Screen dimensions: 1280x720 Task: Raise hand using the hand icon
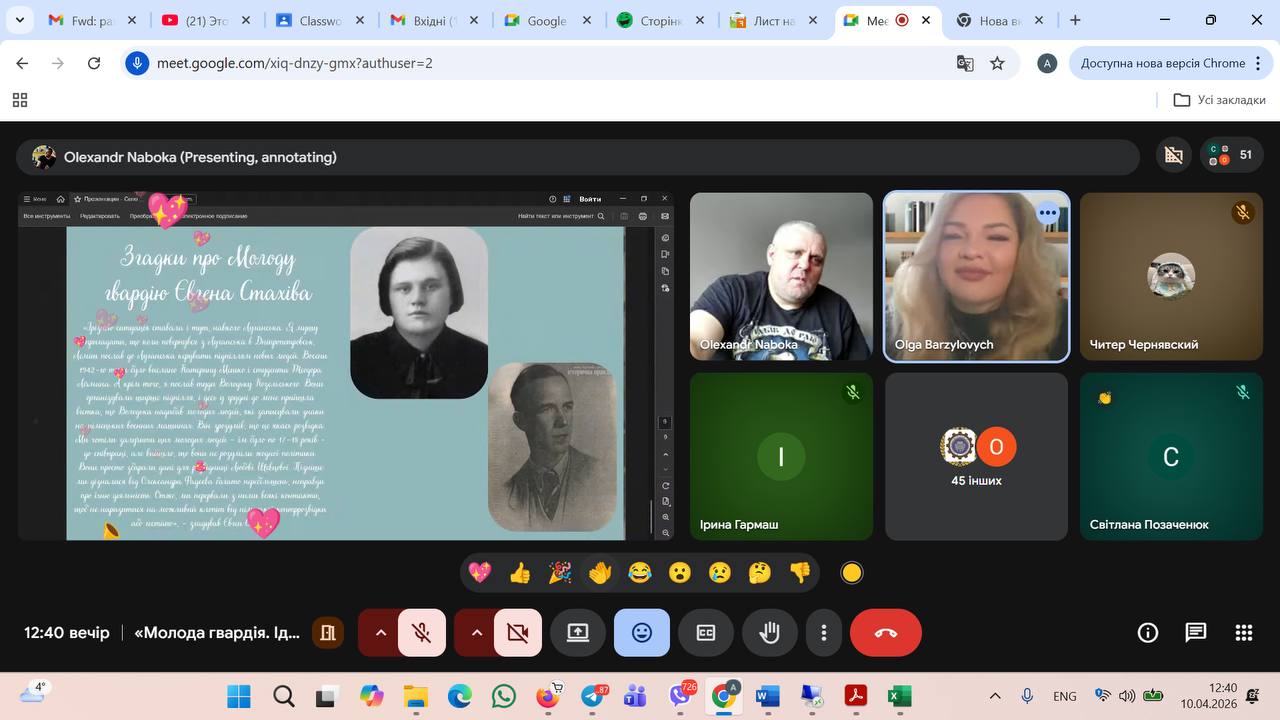769,633
